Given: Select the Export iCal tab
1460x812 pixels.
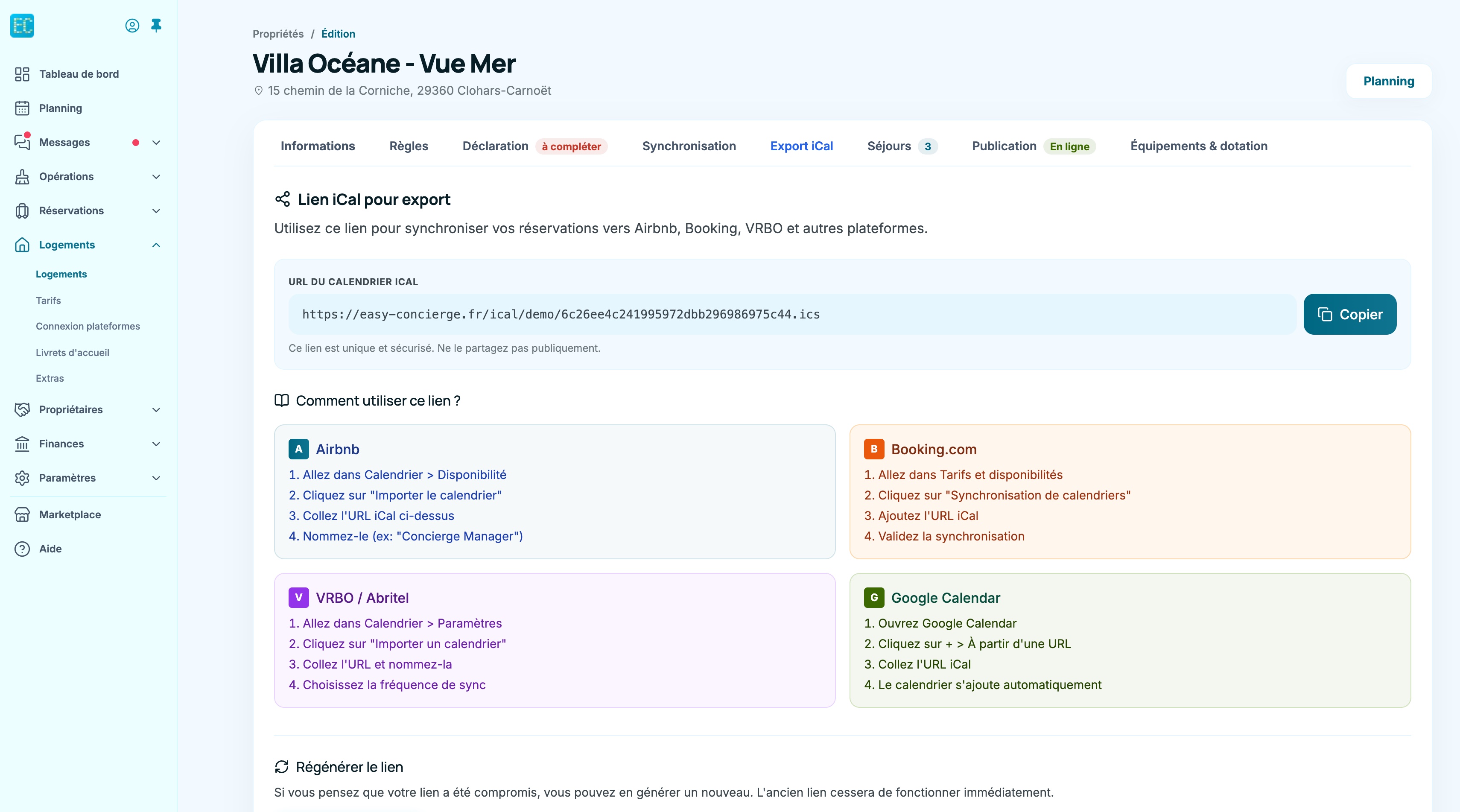Looking at the screenshot, I should coord(801,146).
